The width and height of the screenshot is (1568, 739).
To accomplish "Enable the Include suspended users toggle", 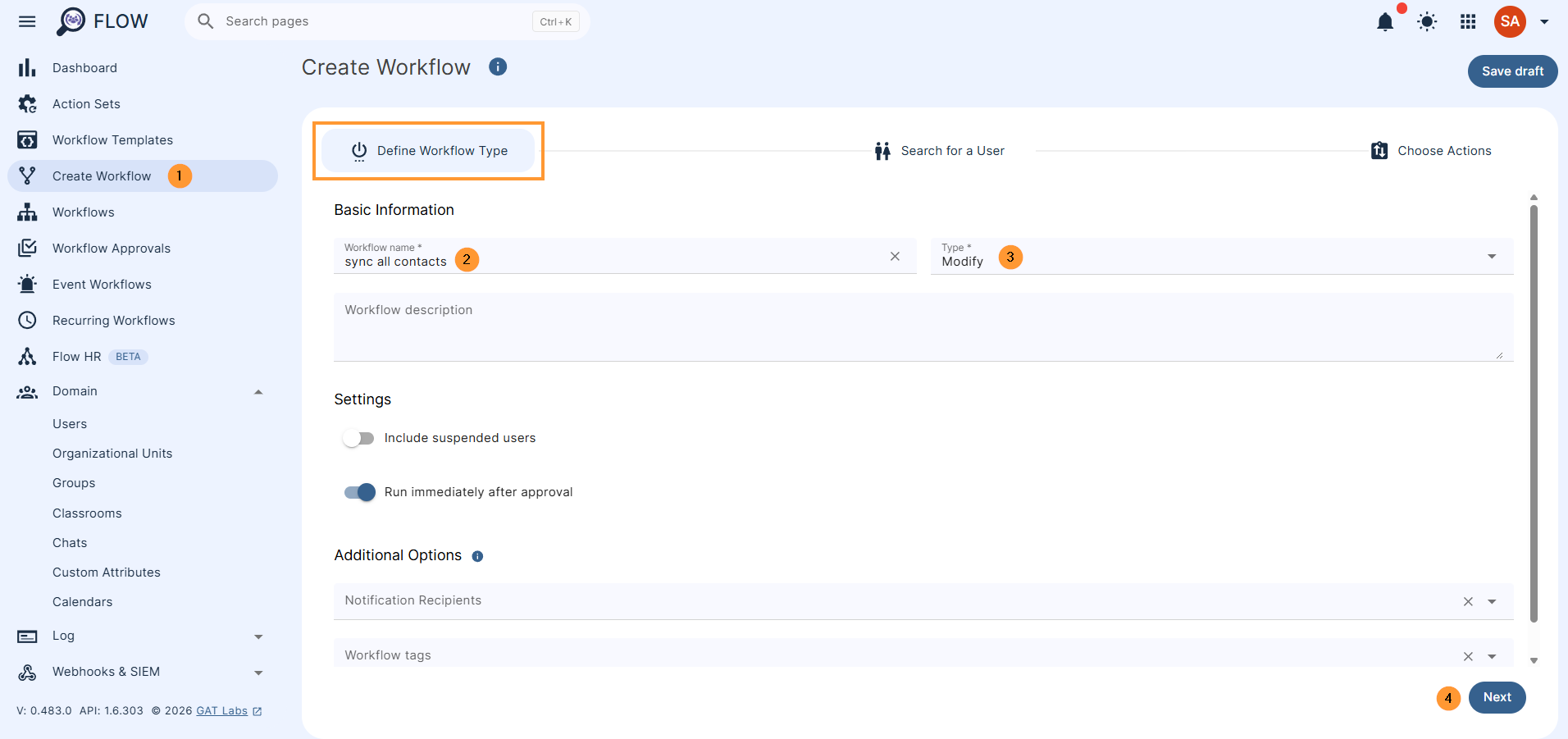I will [x=358, y=439].
